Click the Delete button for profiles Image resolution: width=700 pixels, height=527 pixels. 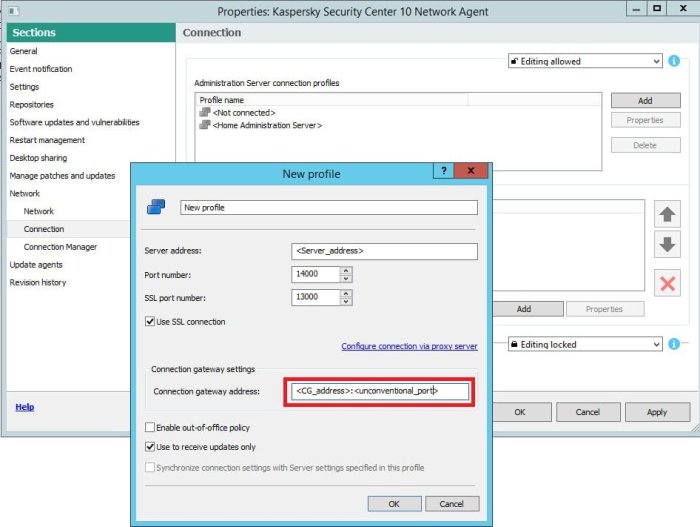[646, 145]
